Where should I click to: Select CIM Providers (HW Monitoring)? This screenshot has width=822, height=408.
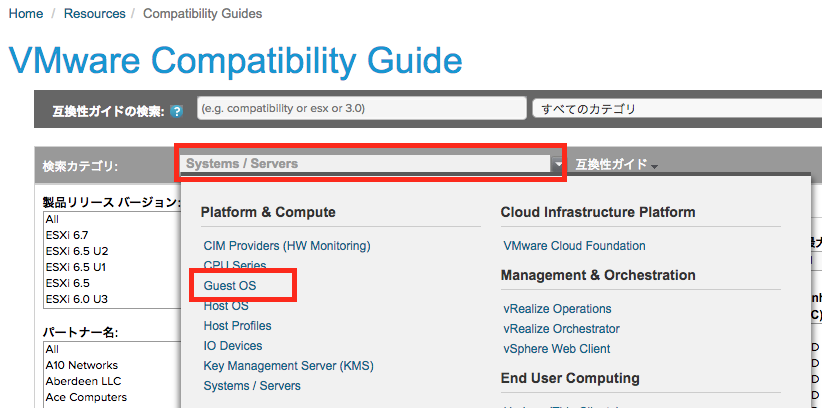287,245
